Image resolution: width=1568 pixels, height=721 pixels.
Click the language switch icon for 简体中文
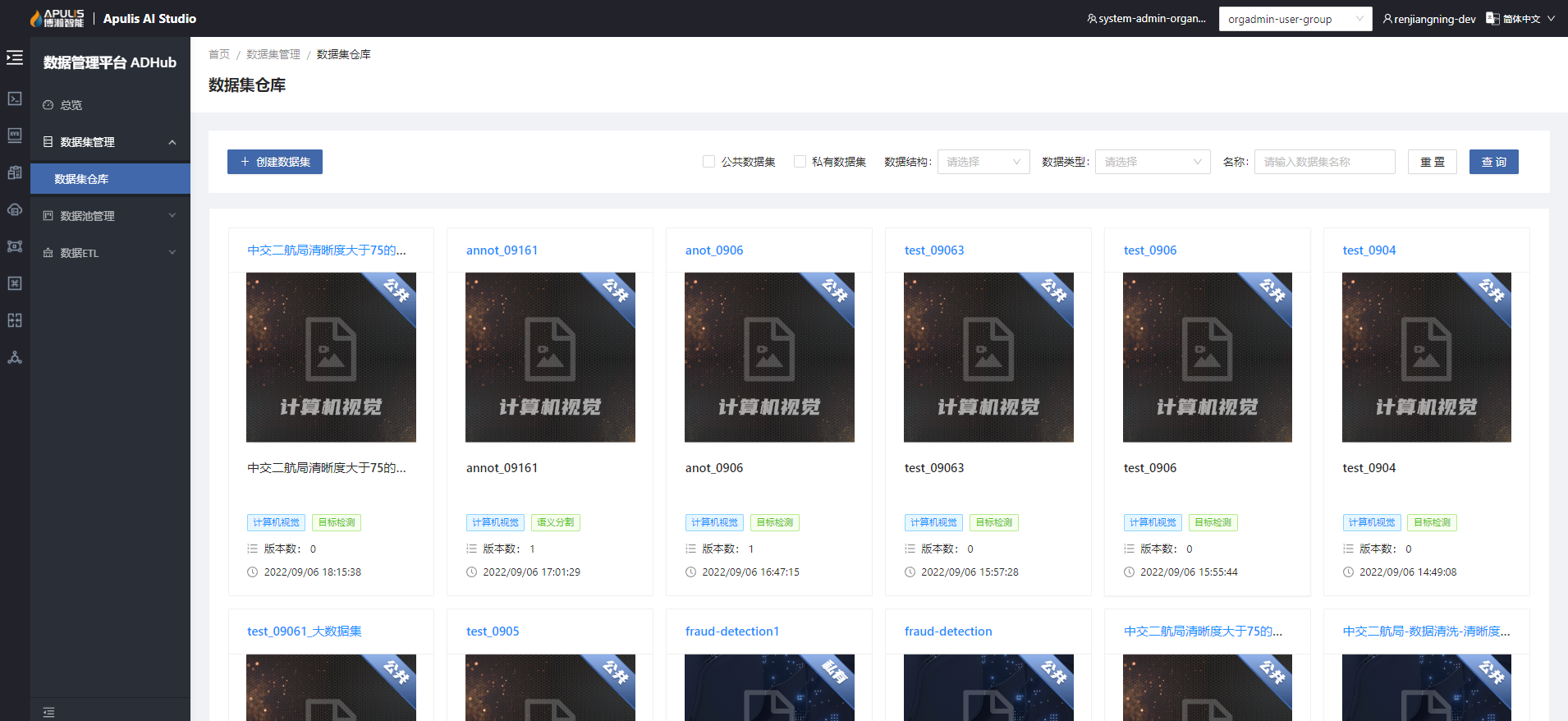pos(1492,18)
